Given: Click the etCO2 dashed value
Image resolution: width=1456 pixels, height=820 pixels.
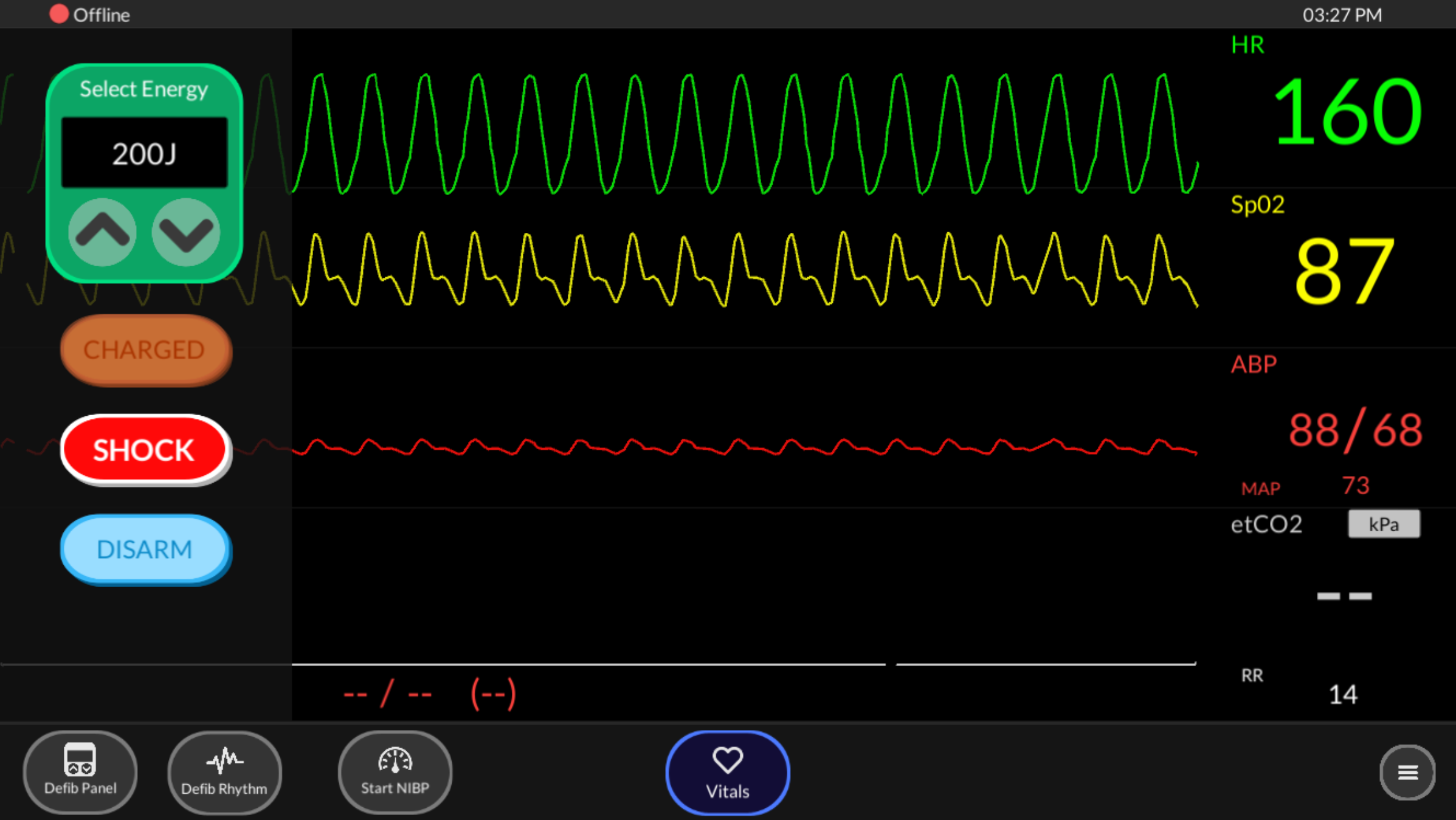Looking at the screenshot, I should point(1344,596).
